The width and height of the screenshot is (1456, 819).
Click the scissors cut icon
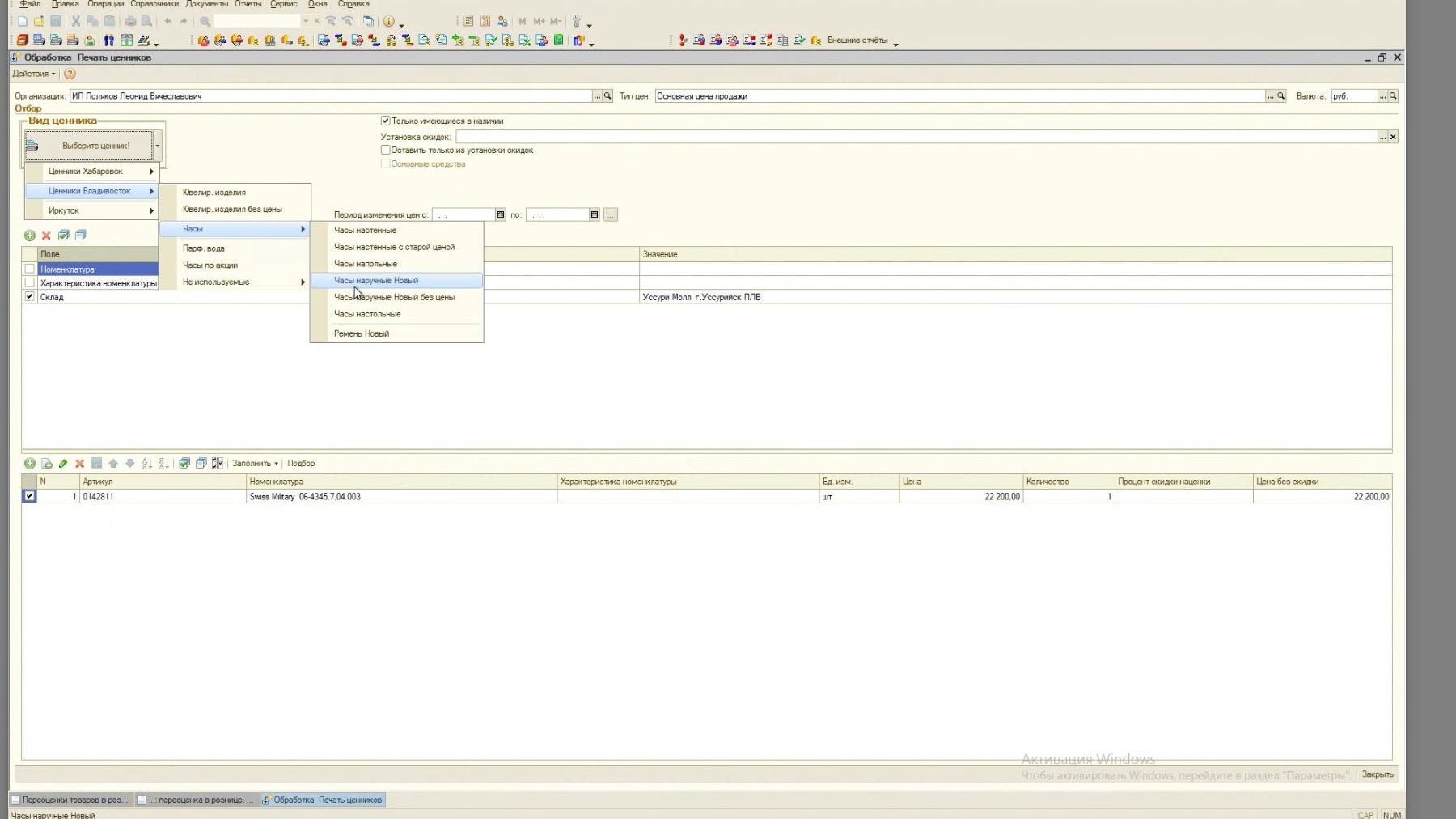76,21
